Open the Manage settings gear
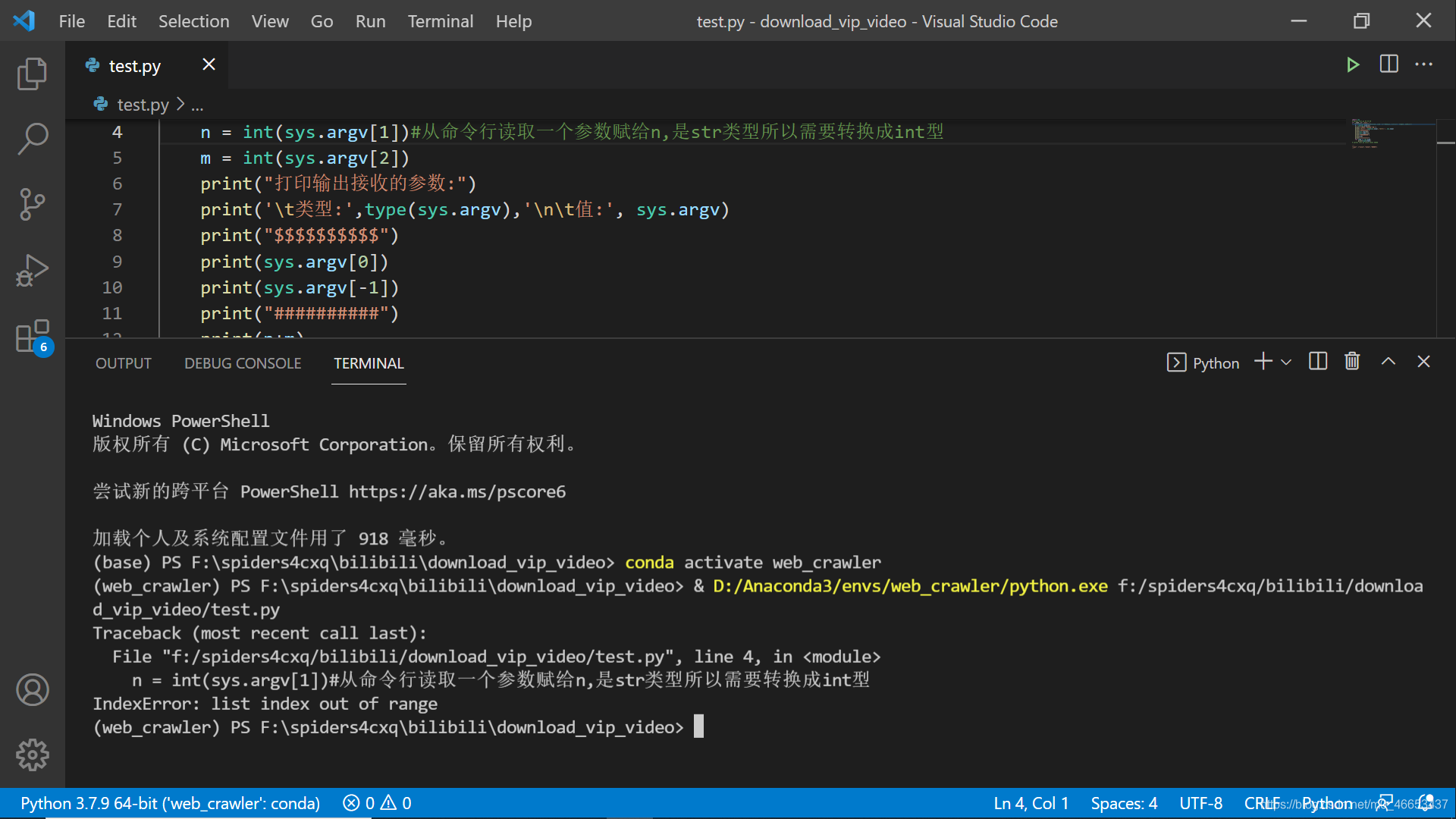Image resolution: width=1456 pixels, height=819 pixels. coord(32,755)
